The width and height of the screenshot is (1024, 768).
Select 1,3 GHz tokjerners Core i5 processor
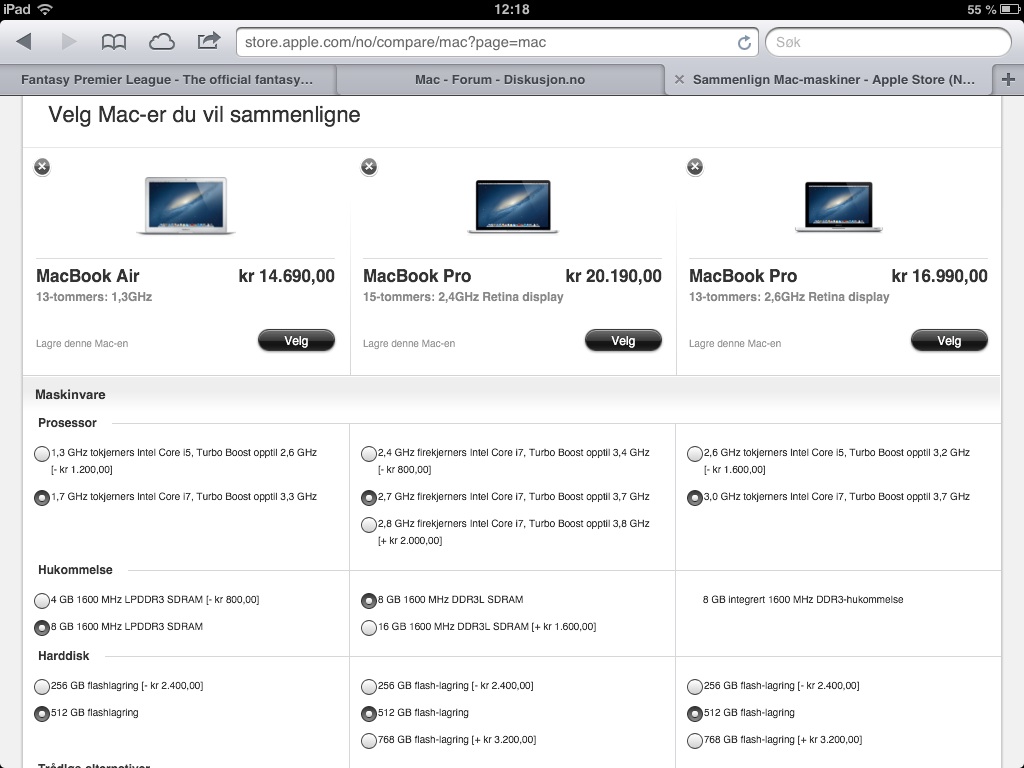pyautogui.click(x=42, y=453)
